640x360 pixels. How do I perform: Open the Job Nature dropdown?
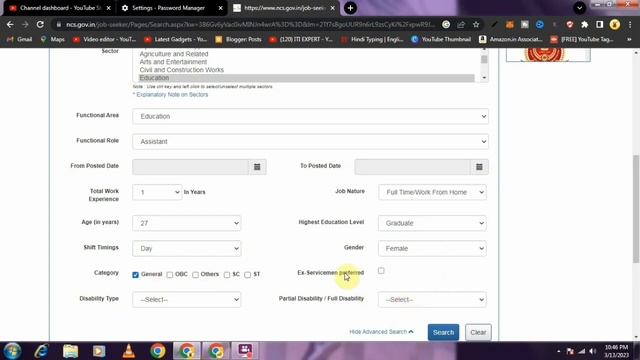(x=432, y=192)
